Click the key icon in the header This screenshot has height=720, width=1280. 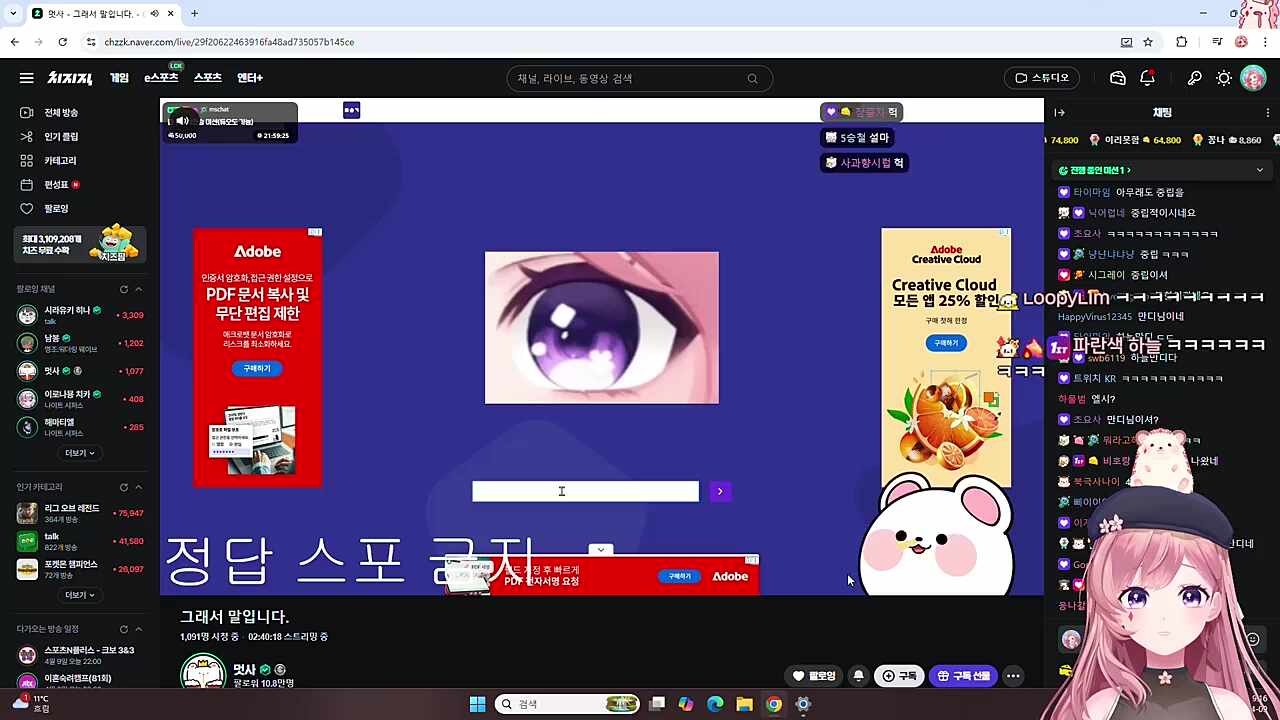pos(1194,78)
